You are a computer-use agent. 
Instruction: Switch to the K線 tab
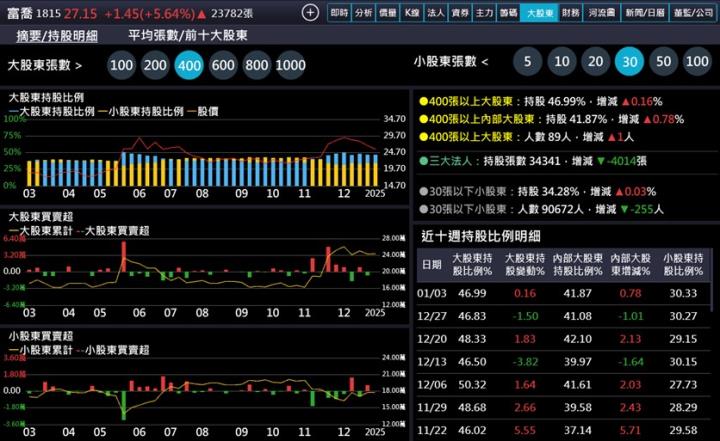(x=411, y=13)
